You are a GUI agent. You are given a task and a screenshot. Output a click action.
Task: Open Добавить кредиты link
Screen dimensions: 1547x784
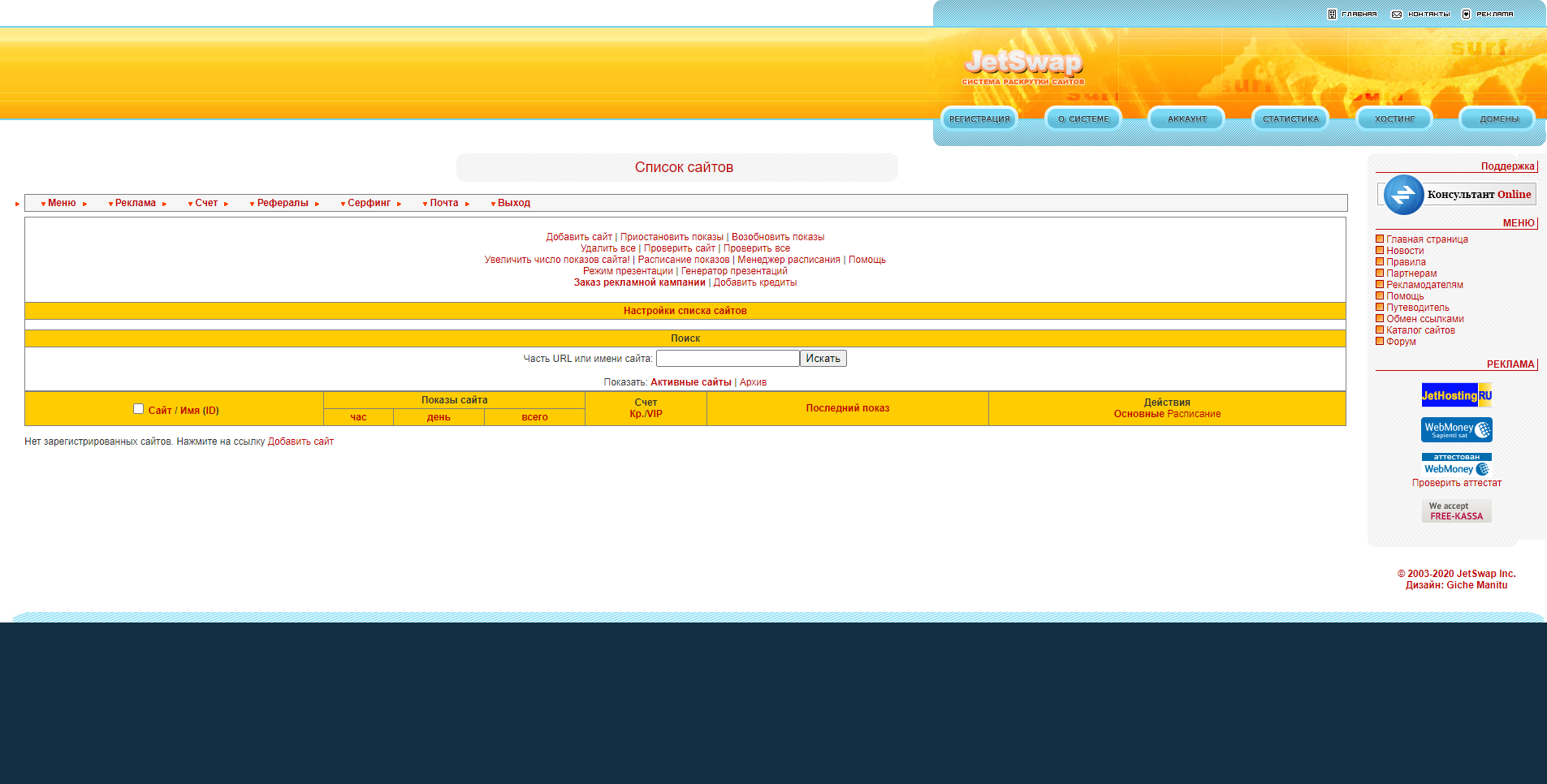pyautogui.click(x=755, y=282)
